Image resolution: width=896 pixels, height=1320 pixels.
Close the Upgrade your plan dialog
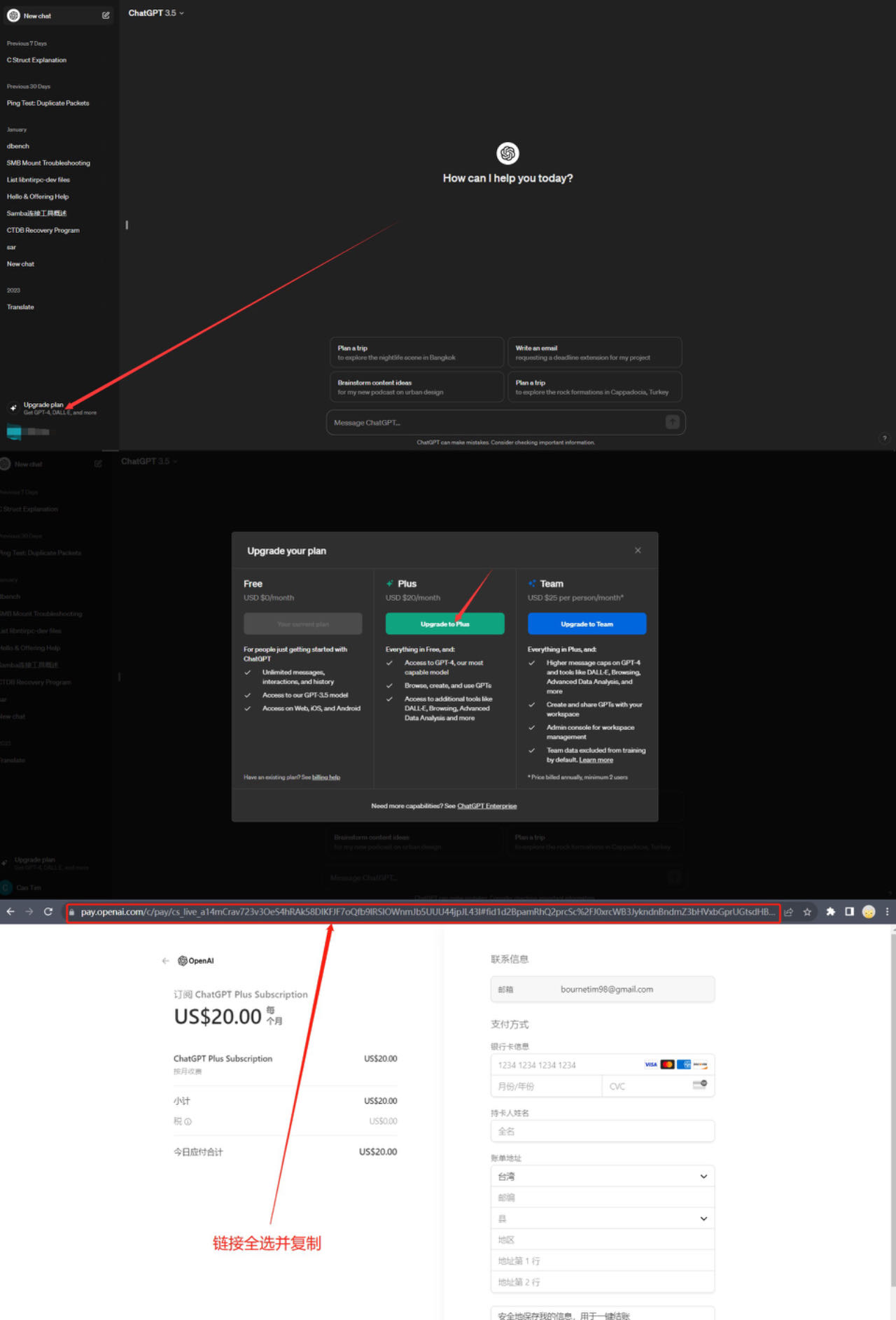coord(638,550)
